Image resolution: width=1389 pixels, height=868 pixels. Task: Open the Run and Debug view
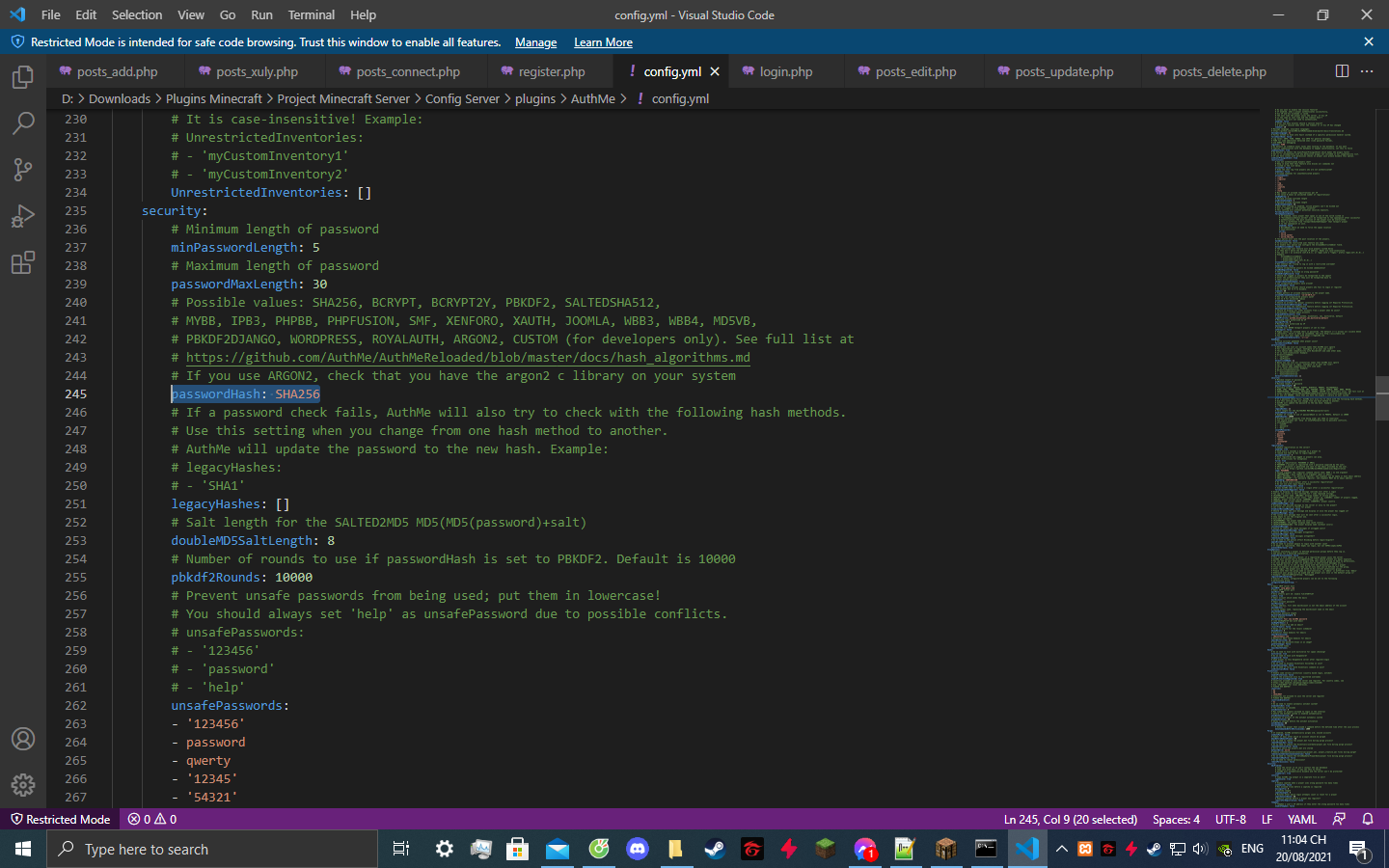pos(23,216)
